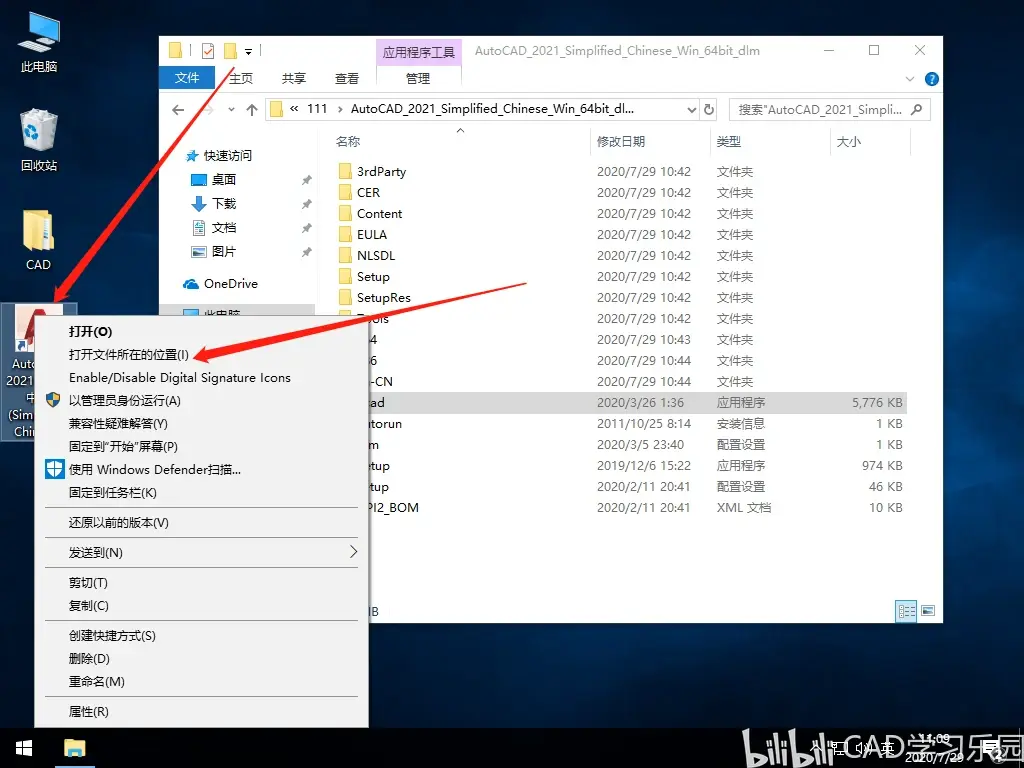Choose 使用 Windows Defender扫描
The image size is (1024, 768).
pos(201,470)
